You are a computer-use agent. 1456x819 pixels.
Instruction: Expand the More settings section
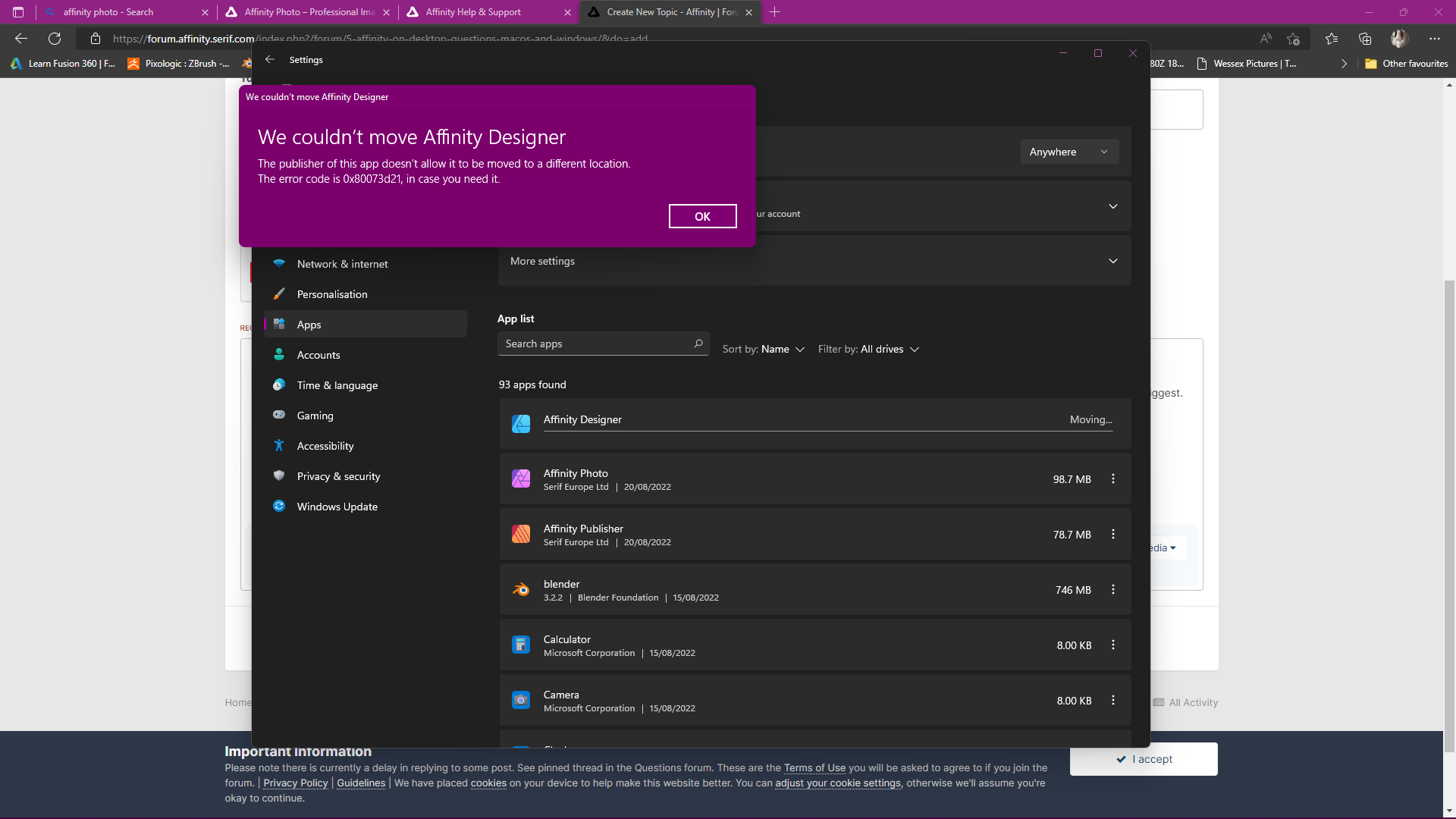(x=814, y=261)
